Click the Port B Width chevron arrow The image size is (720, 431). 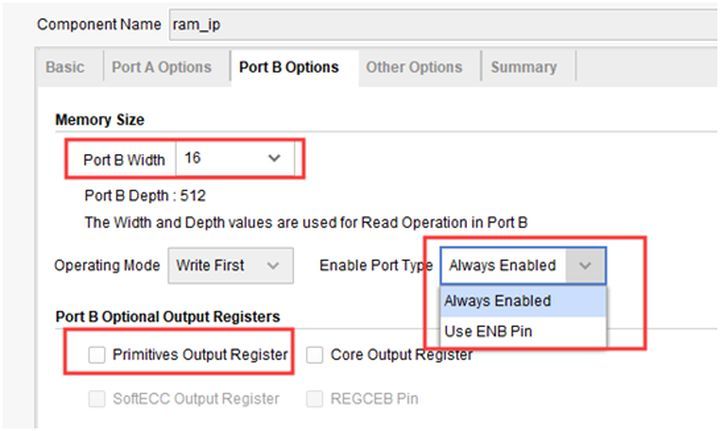point(274,159)
